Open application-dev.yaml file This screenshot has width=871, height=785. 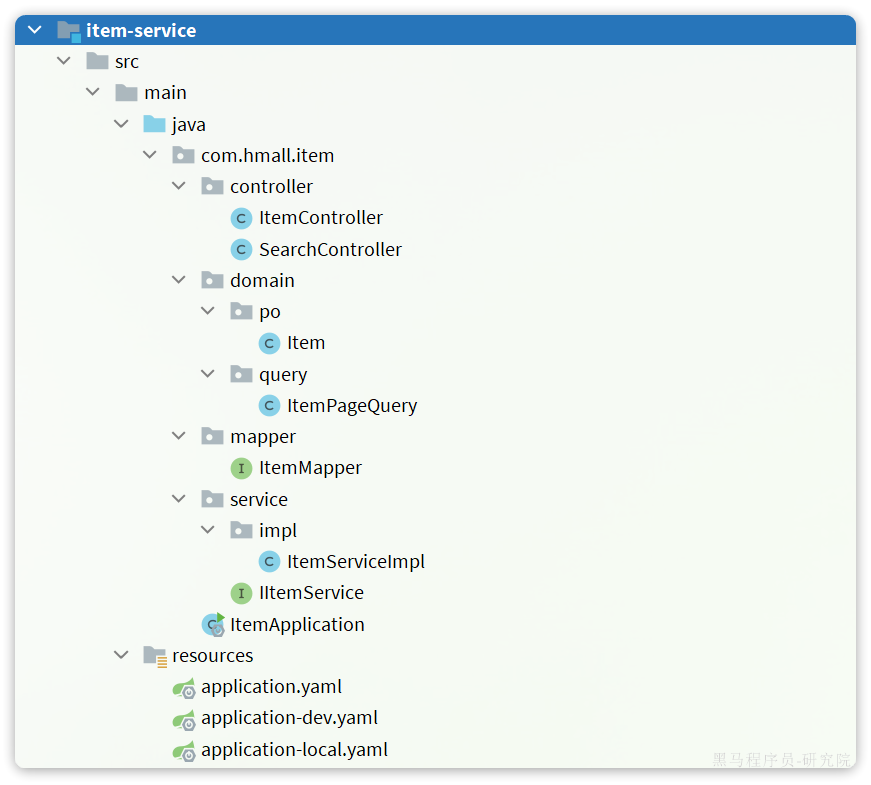[289, 718]
